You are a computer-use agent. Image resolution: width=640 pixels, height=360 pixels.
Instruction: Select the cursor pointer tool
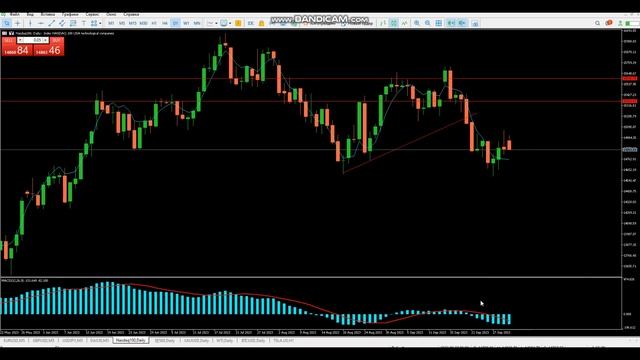[x=7, y=23]
